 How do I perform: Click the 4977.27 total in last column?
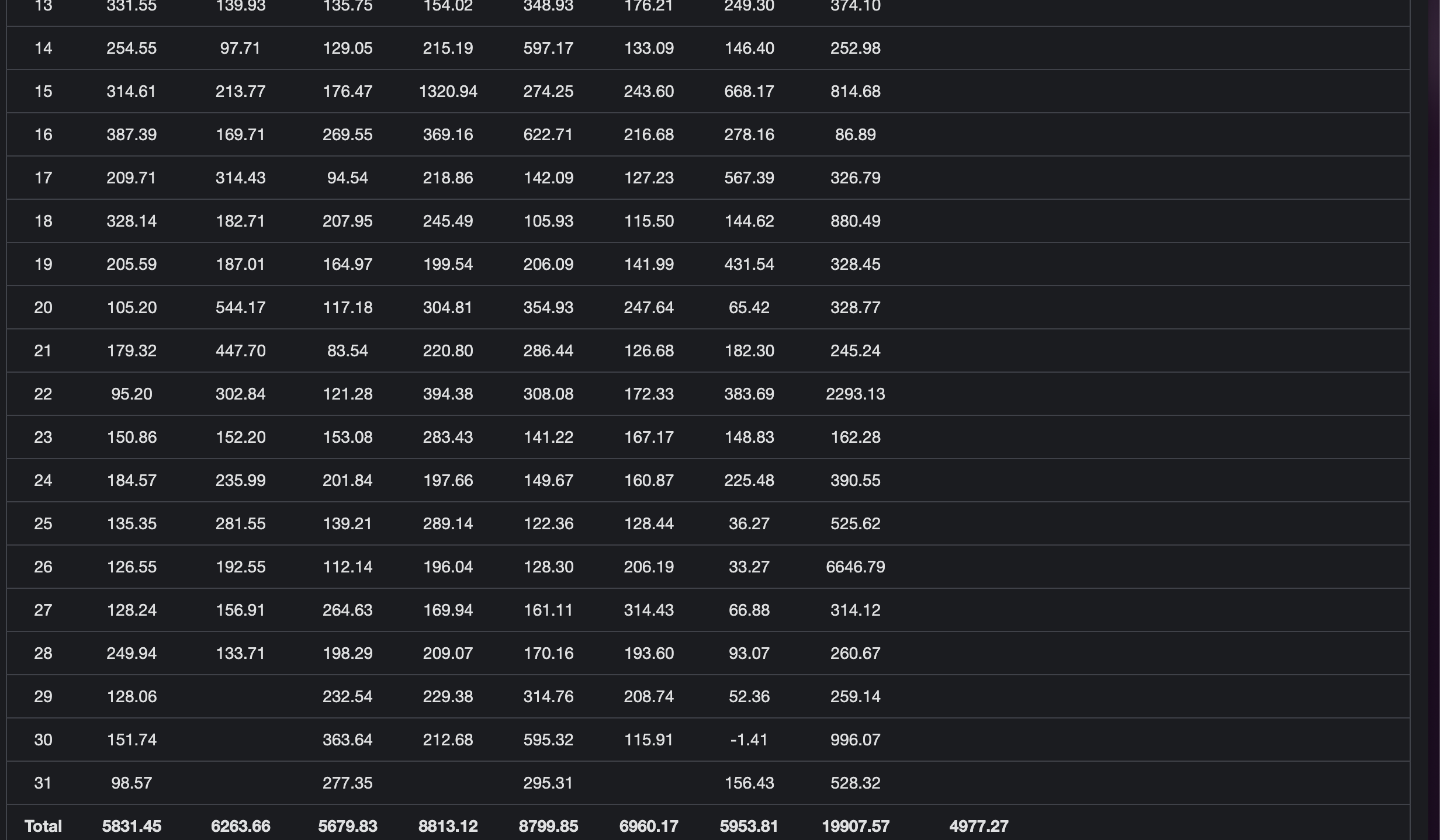click(x=978, y=827)
